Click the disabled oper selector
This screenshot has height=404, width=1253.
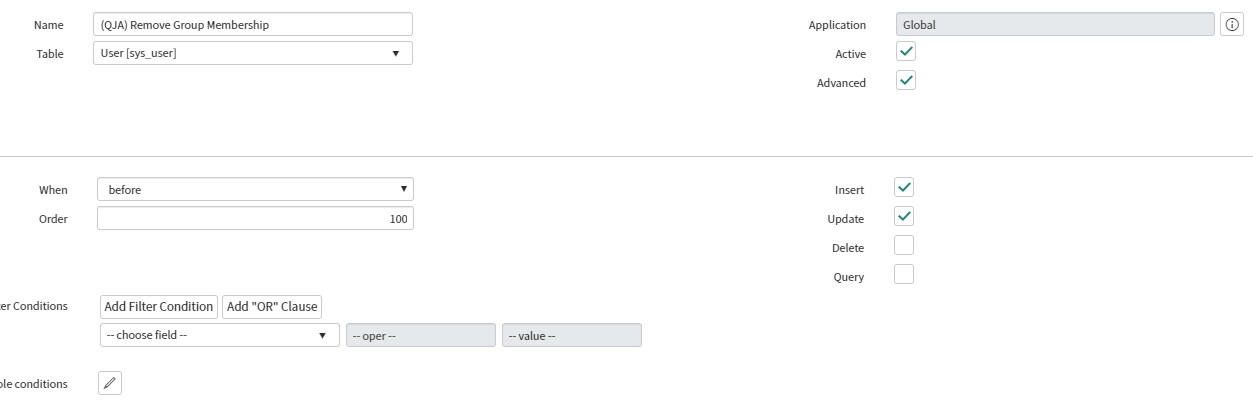point(421,335)
